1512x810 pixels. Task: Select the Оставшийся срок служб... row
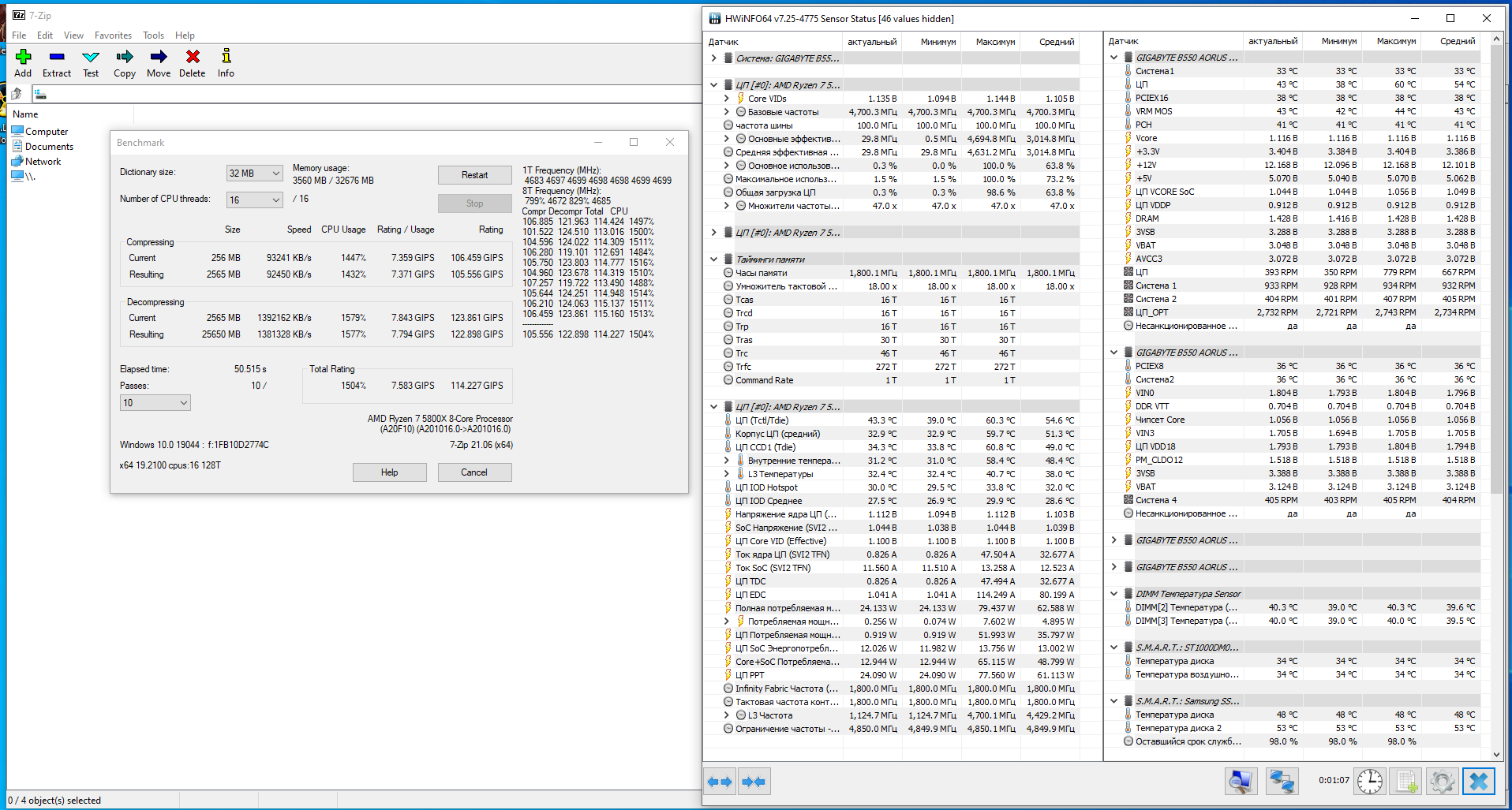pos(1293,741)
